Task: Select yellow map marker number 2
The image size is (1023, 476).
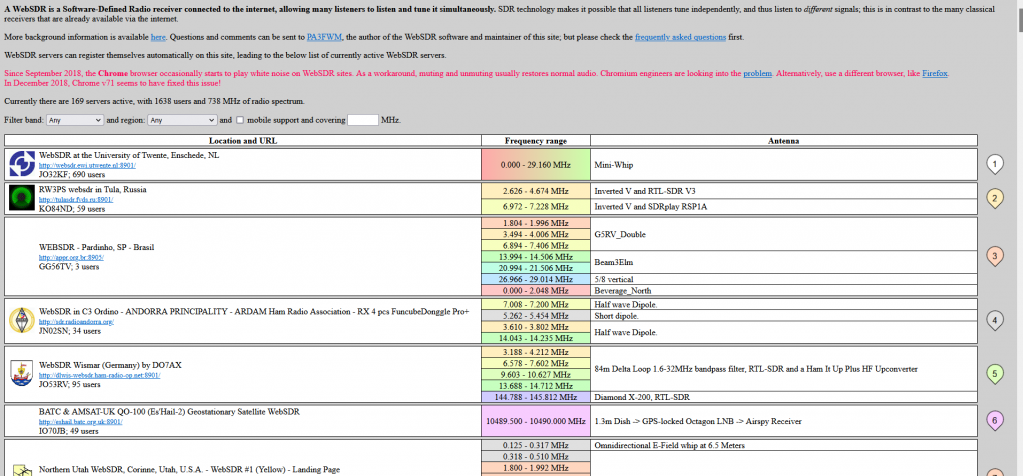Action: [x=994, y=198]
